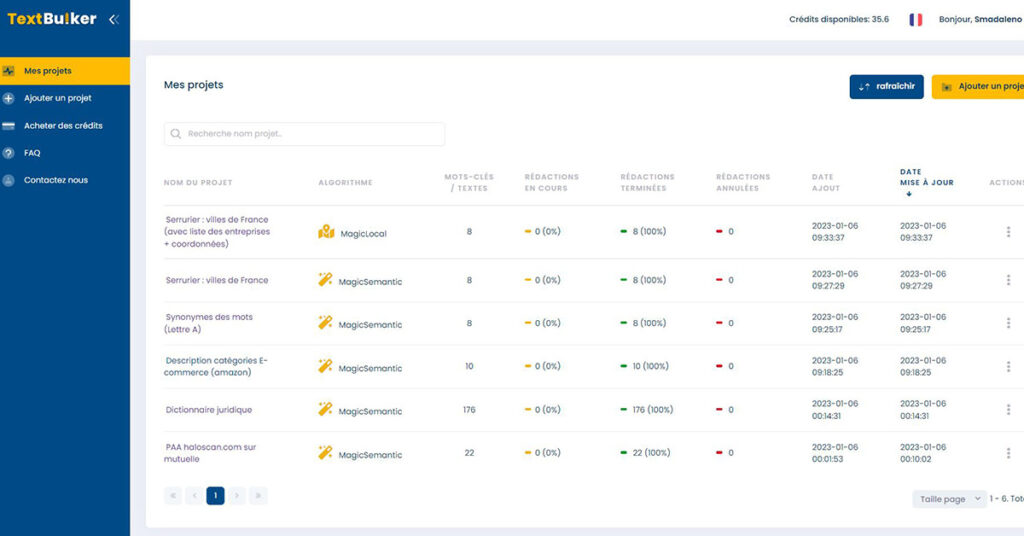Select page 1 in the pagination
1024x536 pixels.
(215, 495)
